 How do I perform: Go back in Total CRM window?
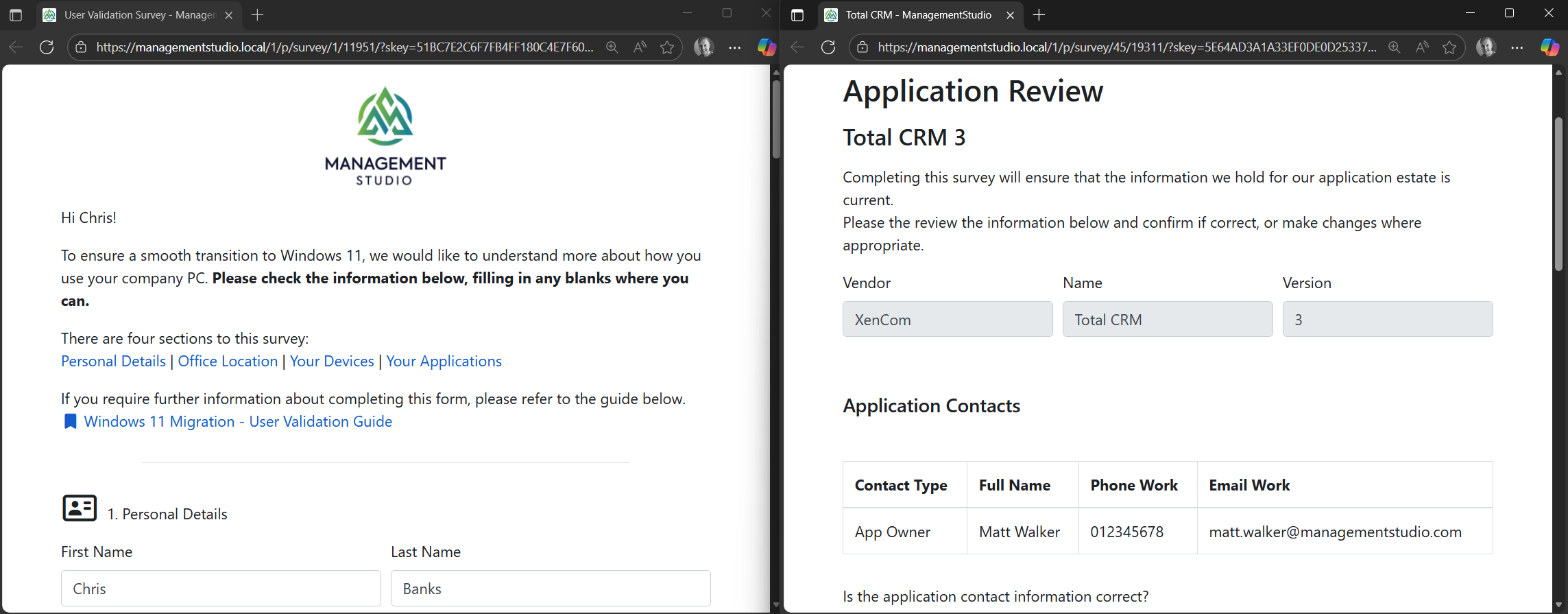coord(797,47)
